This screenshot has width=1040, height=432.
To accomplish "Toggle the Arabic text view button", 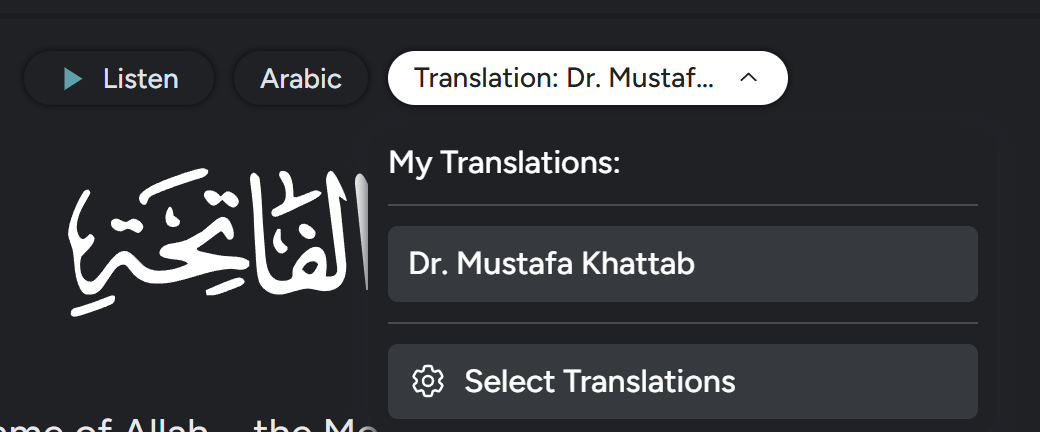I will tap(301, 78).
